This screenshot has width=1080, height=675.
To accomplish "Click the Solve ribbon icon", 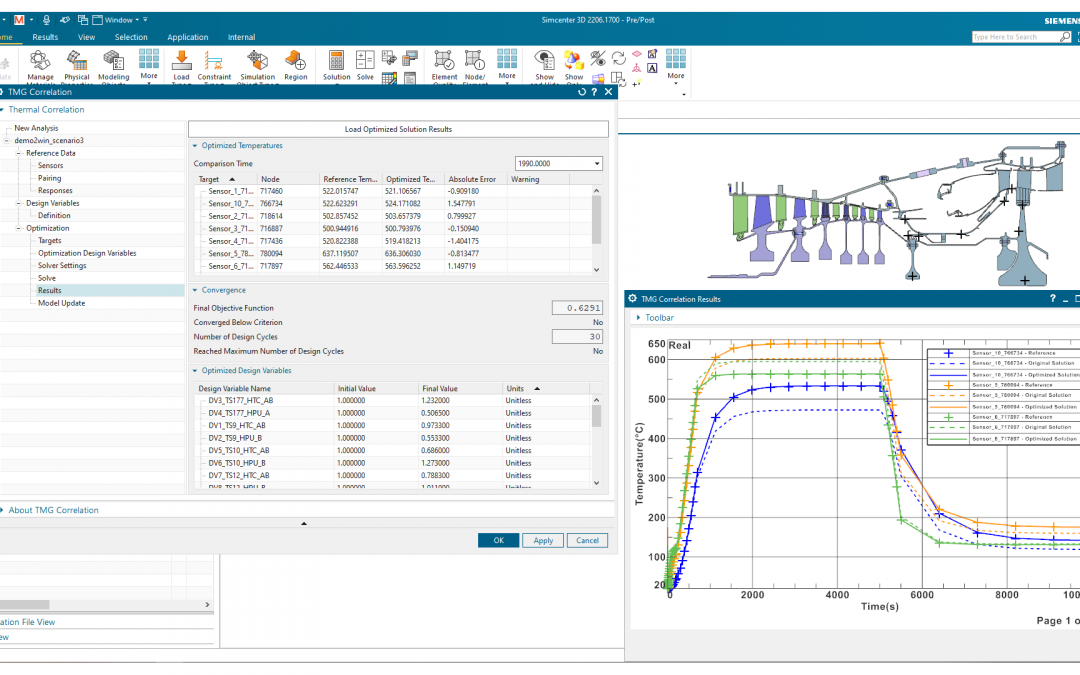I will pos(365,65).
